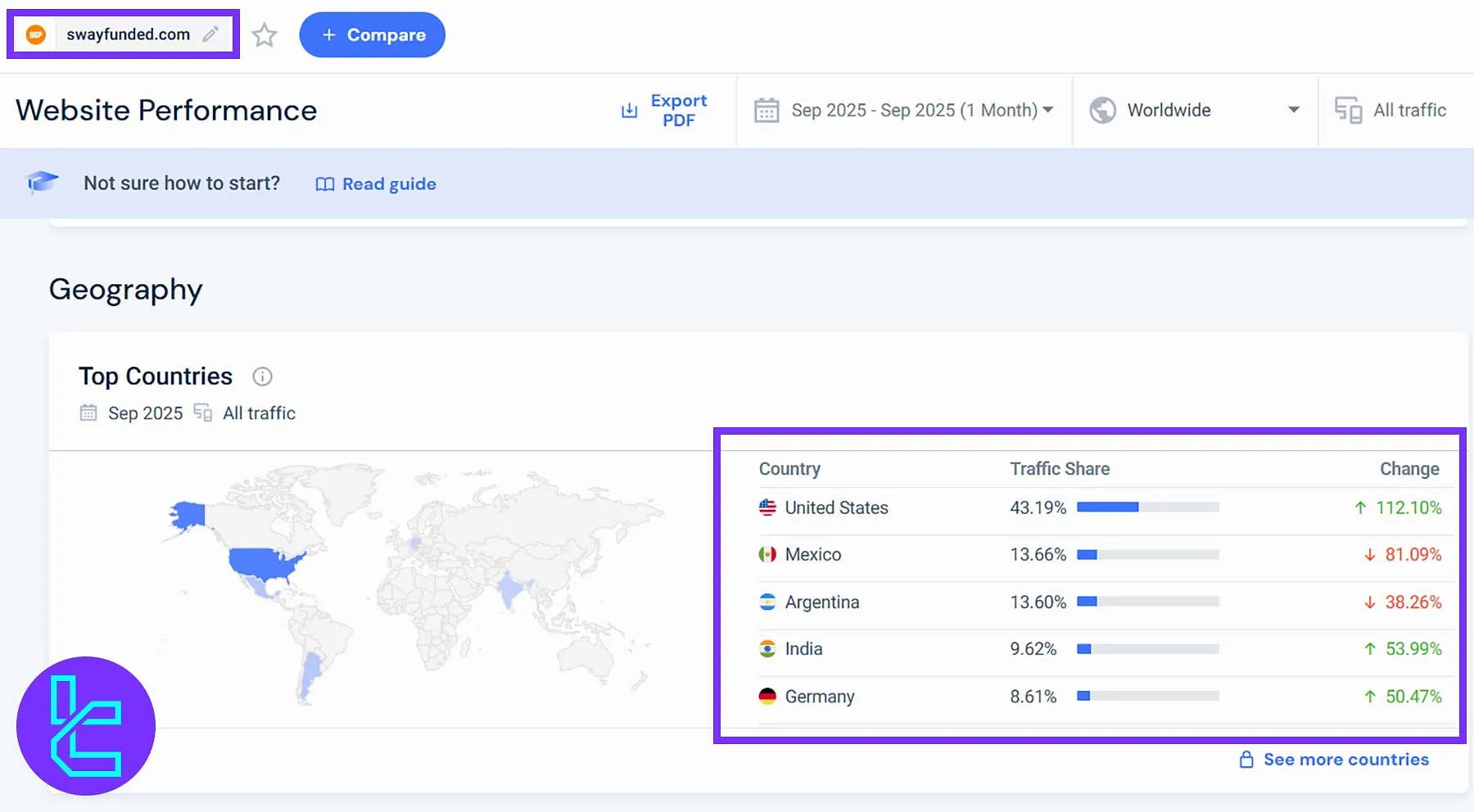Click the calendar icon next to Sep 2025 label
Screen dimensions: 1474x812
pos(88,413)
